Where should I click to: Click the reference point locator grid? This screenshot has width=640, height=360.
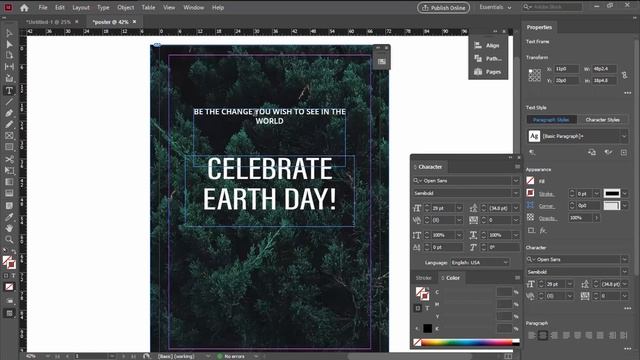tap(535, 75)
